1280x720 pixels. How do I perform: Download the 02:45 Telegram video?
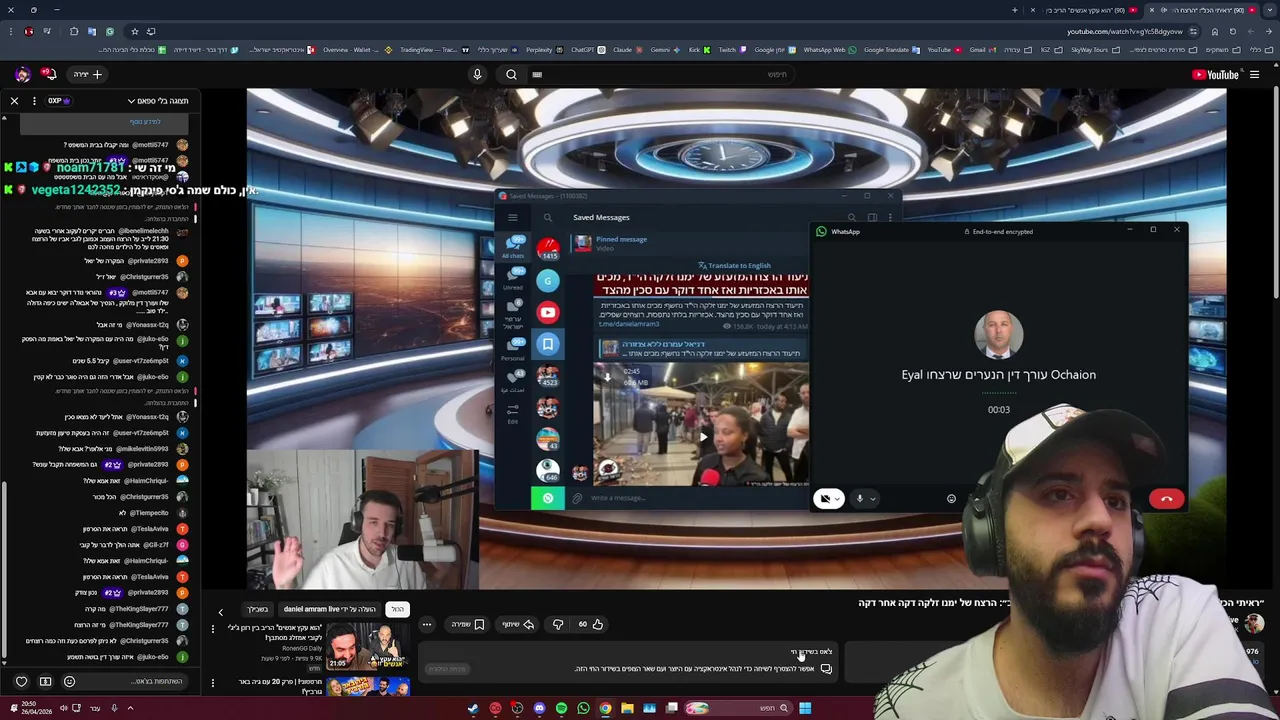(x=610, y=378)
